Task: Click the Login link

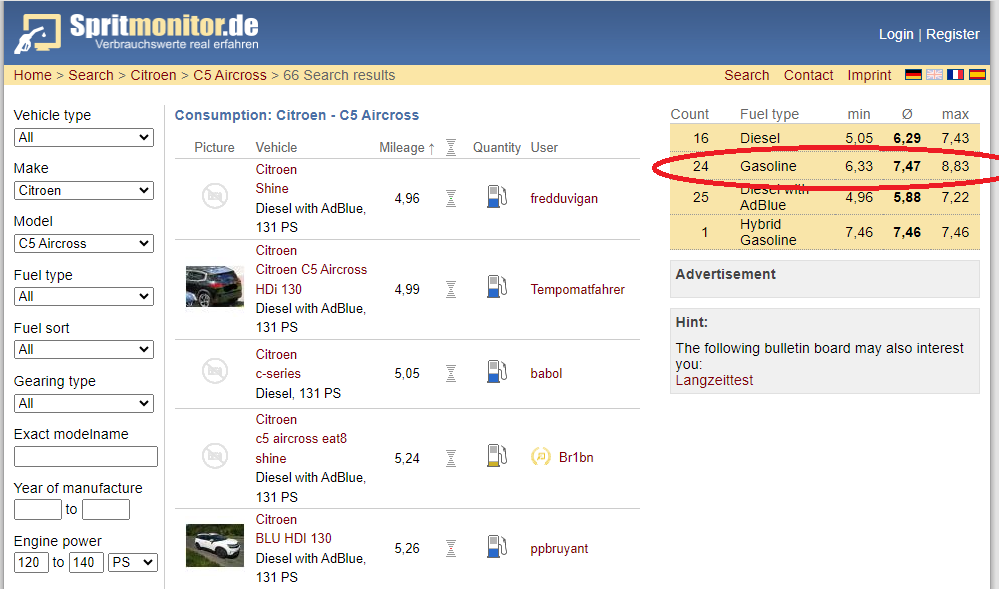Action: pos(896,34)
